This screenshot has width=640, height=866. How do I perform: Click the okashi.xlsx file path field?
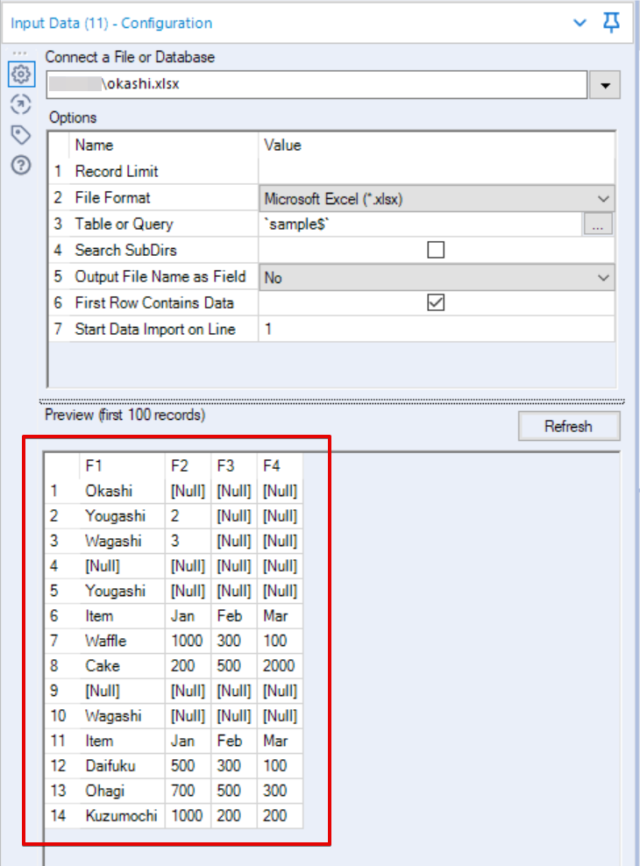tap(315, 85)
